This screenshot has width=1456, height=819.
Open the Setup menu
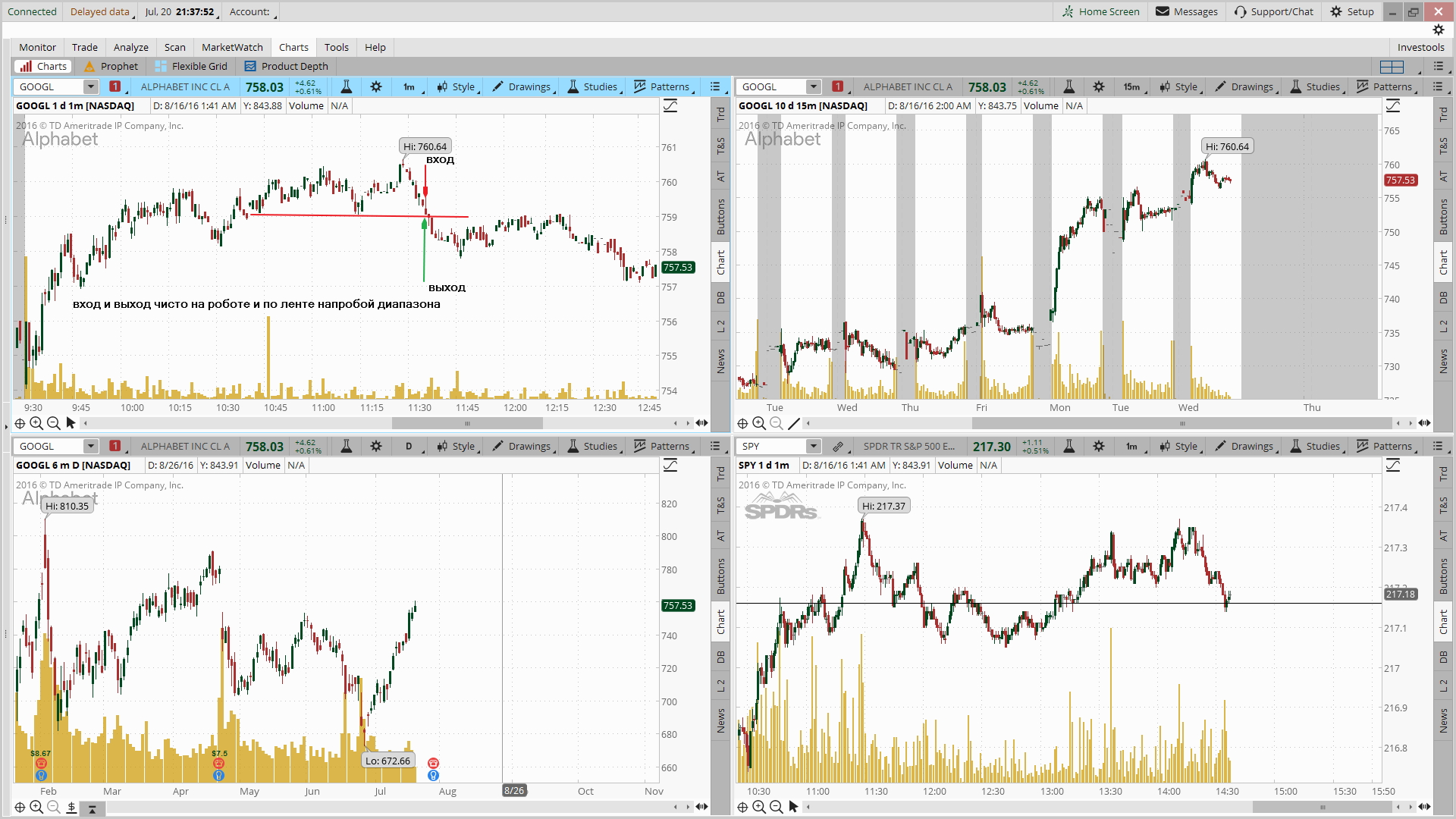tap(1351, 11)
